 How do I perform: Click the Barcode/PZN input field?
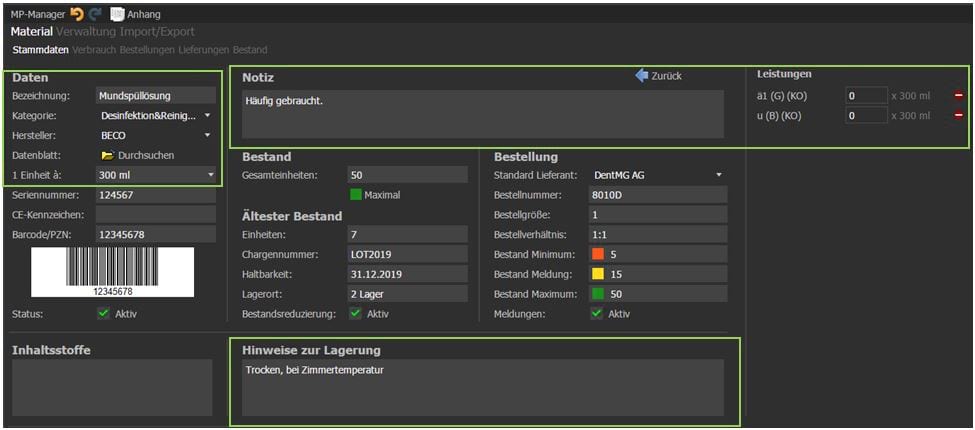(155, 234)
